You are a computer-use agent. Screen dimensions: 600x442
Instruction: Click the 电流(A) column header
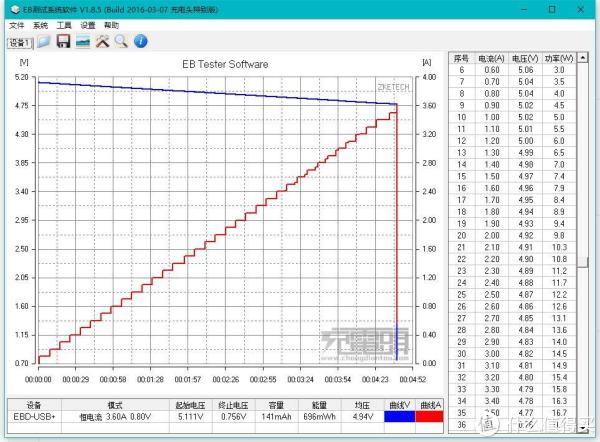pos(491,58)
